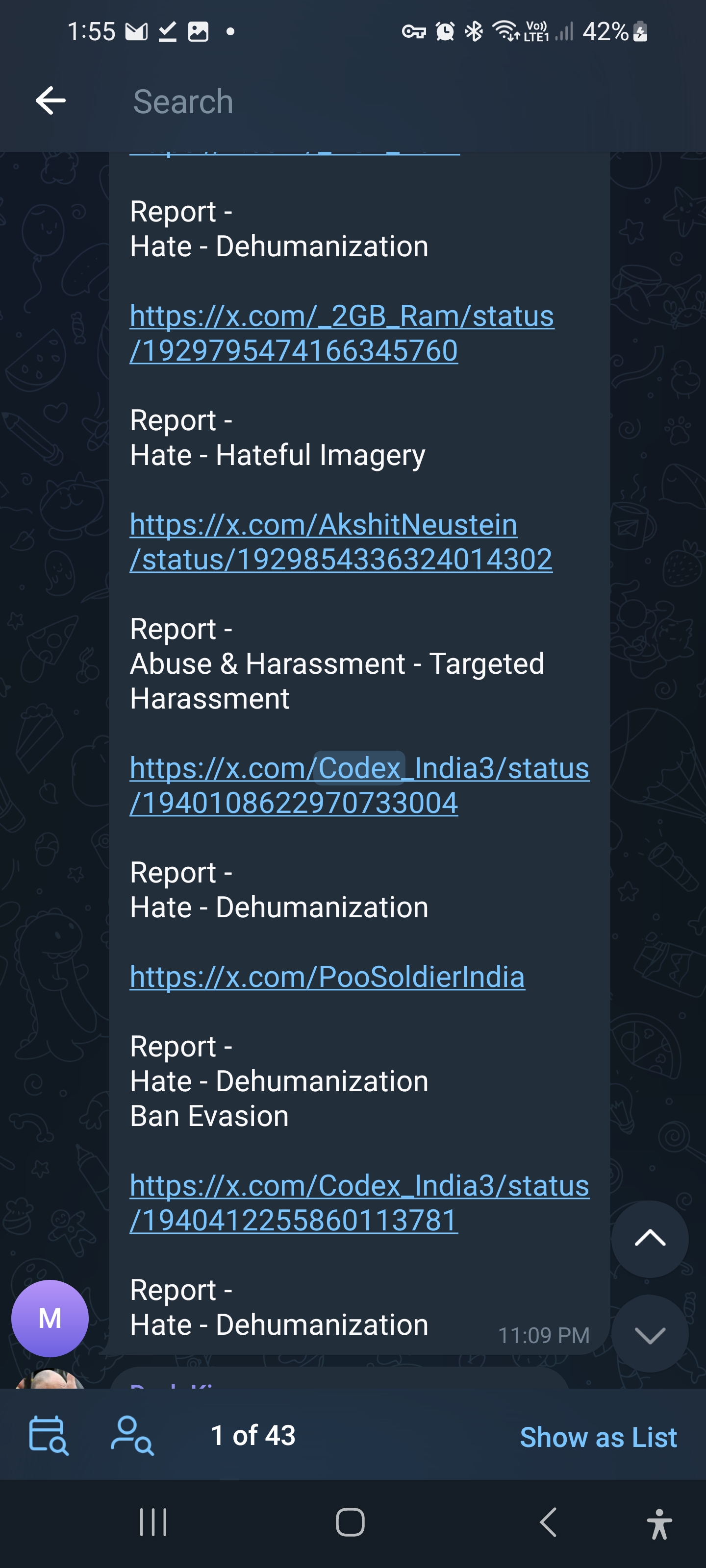This screenshot has height=1568, width=706.
Task: Focus the Search input field
Action: click(402, 101)
